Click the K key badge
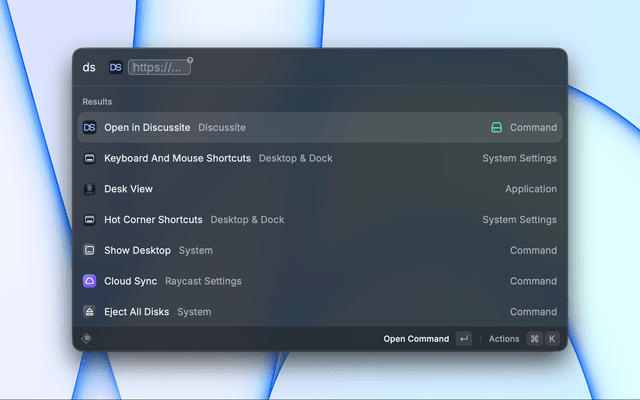Viewport: 640px width, 400px height. 552,339
